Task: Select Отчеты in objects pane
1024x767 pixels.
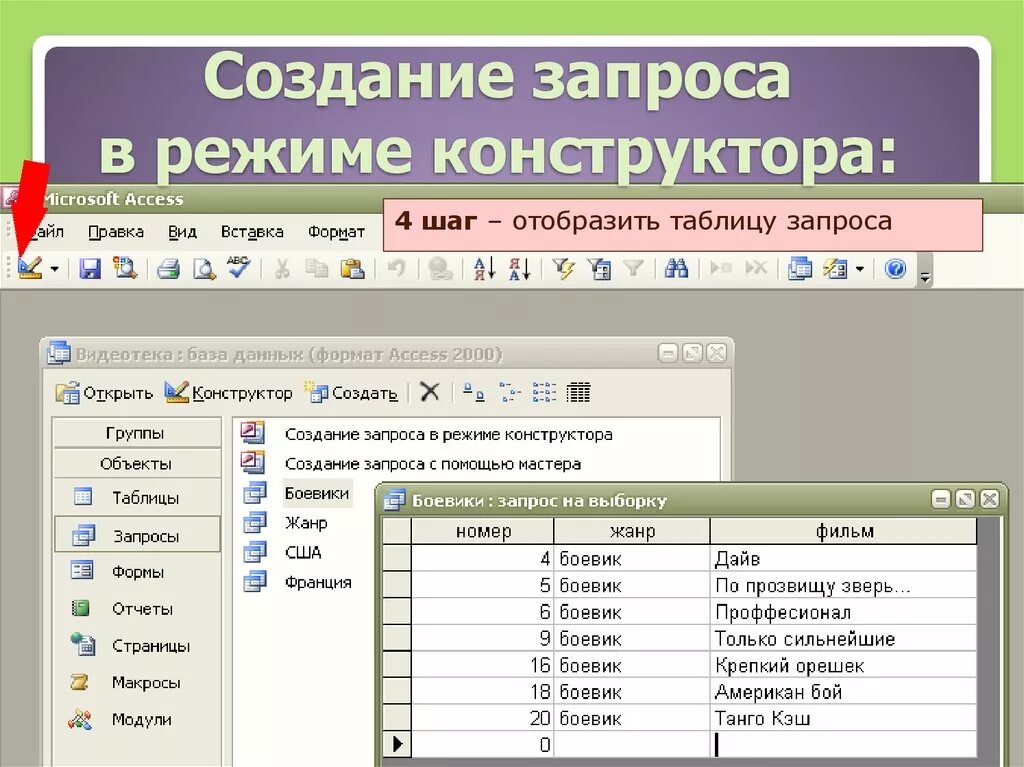Action: pos(136,608)
